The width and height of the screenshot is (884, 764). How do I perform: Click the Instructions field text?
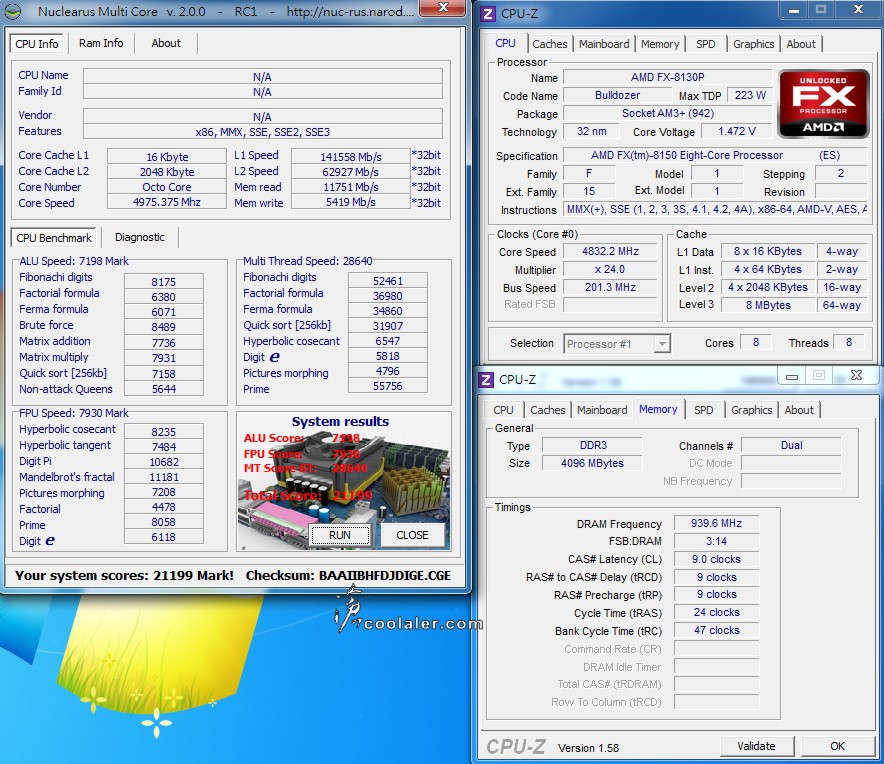(715, 209)
